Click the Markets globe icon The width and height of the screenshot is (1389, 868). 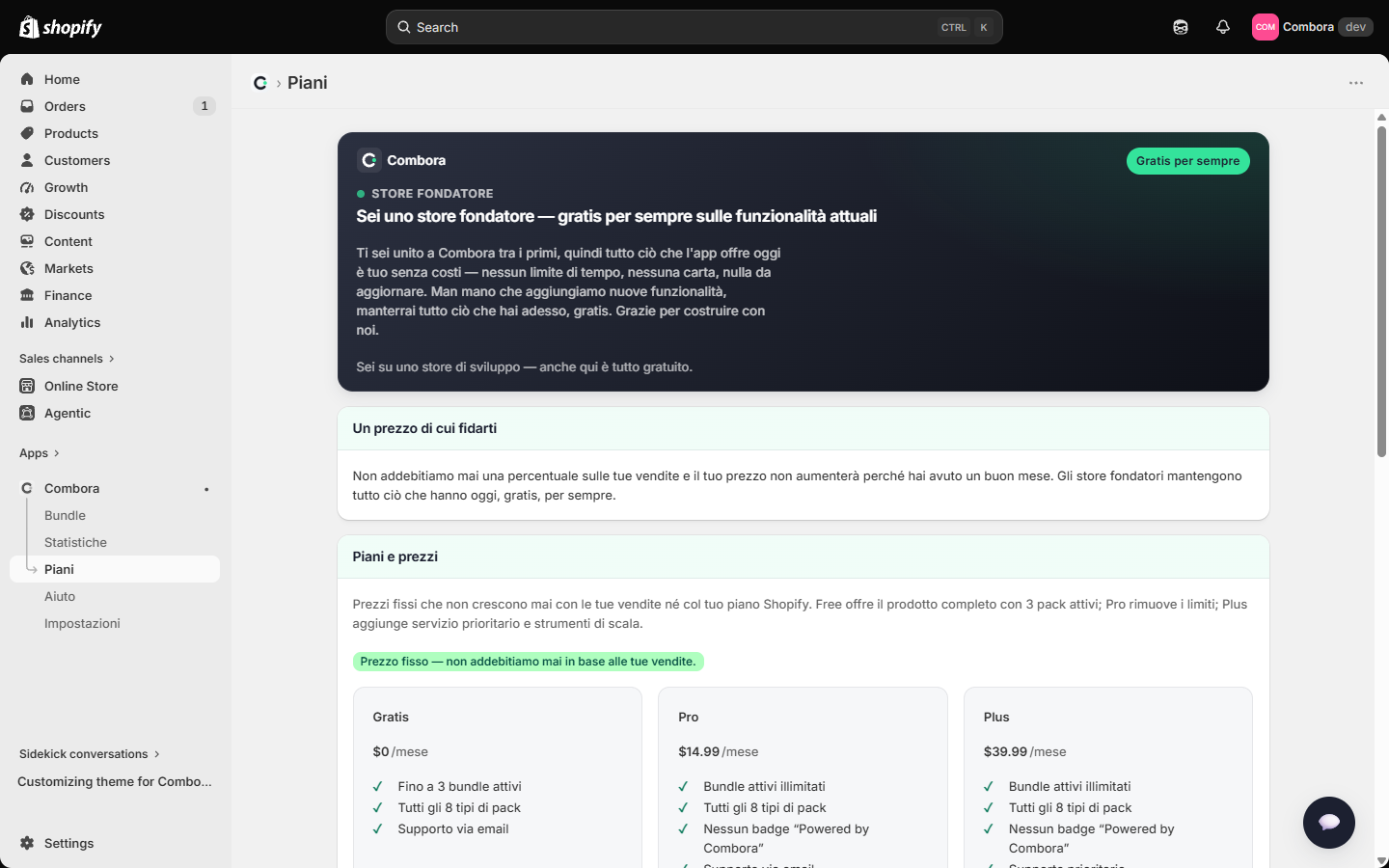27,268
